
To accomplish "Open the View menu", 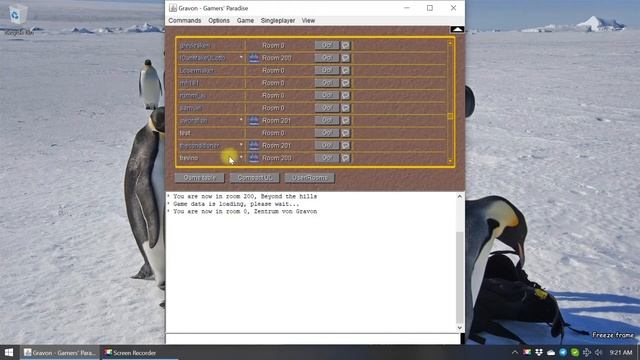I will pos(308,20).
